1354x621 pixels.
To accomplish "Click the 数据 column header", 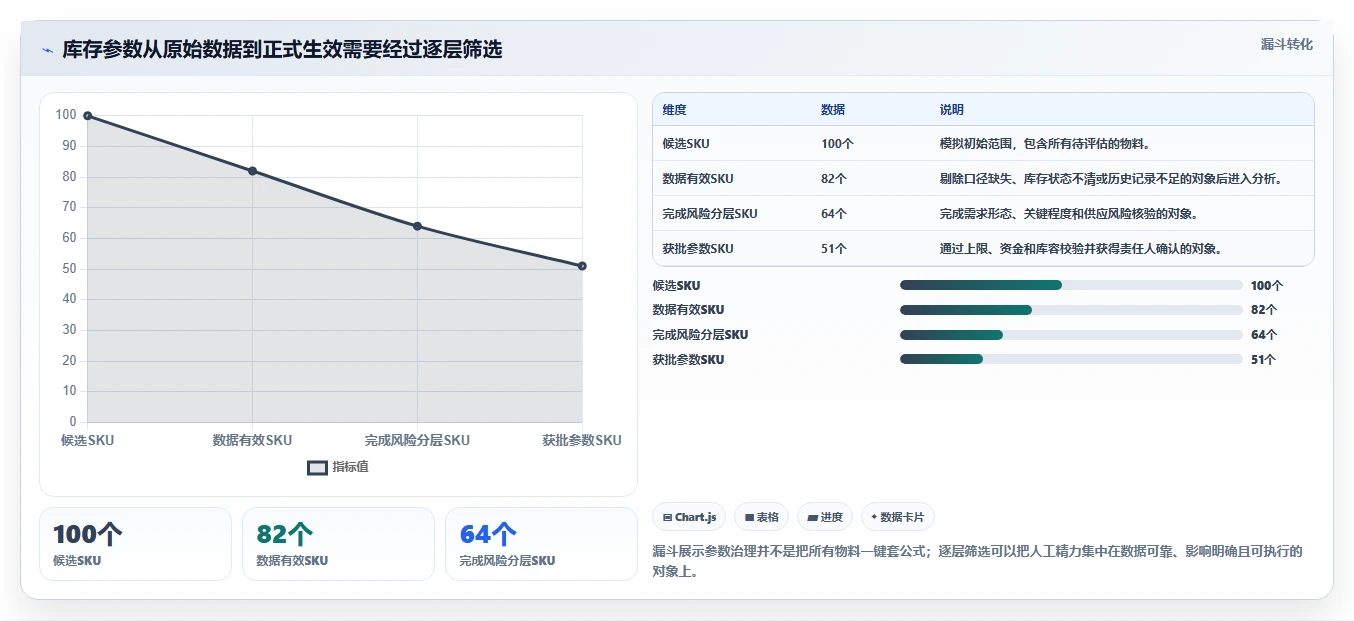I will coord(833,110).
